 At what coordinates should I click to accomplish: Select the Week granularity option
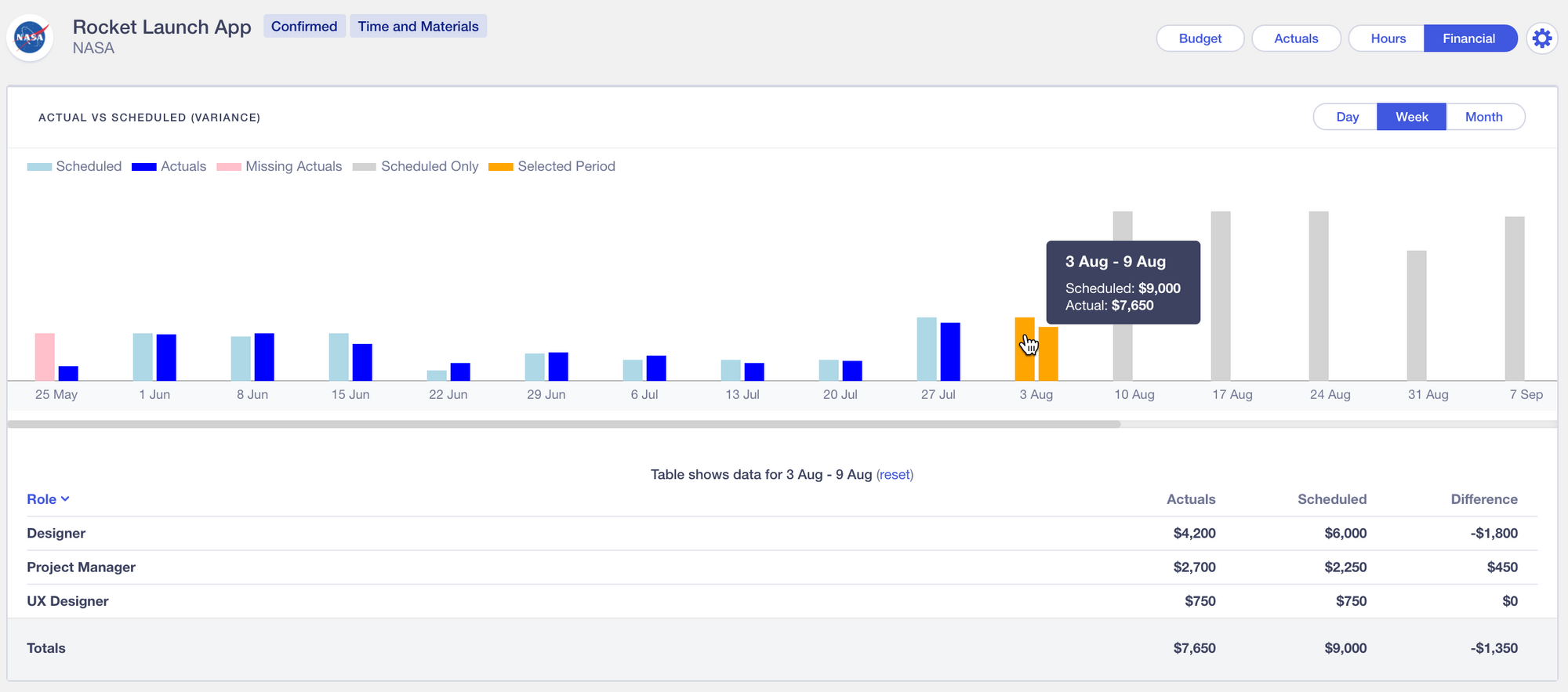[x=1411, y=117]
